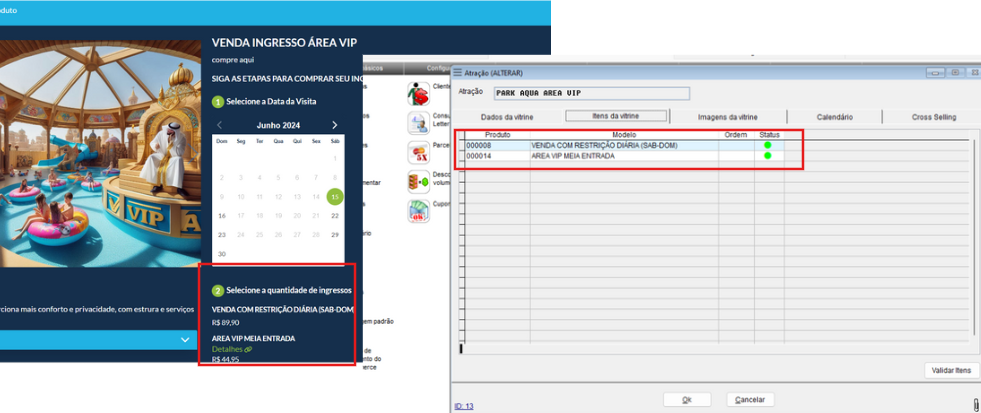Go to next month in calendar

335,125
